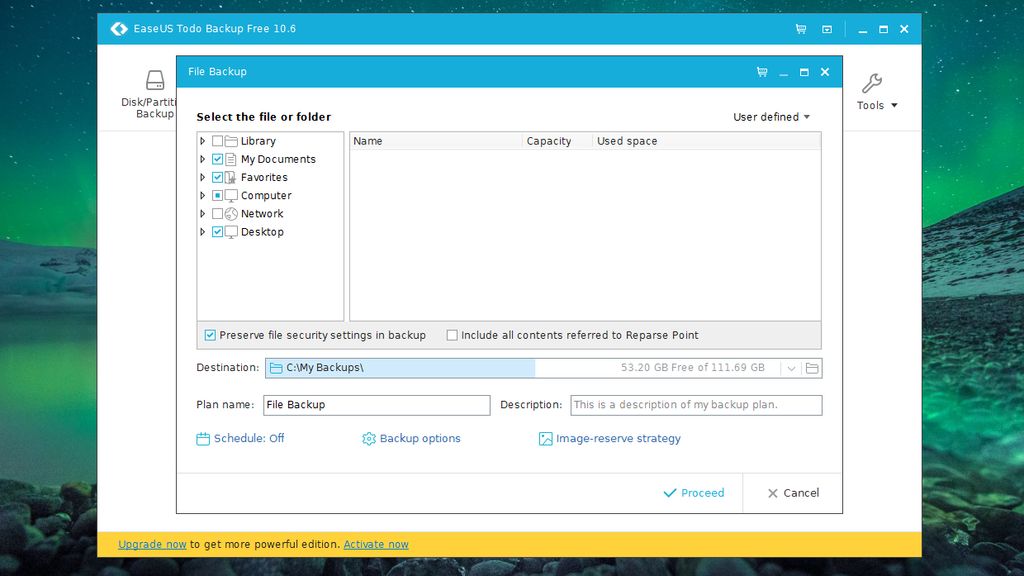The width and height of the screenshot is (1024, 576).
Task: Click the shopping cart icon in title bar
Action: pyautogui.click(x=800, y=29)
